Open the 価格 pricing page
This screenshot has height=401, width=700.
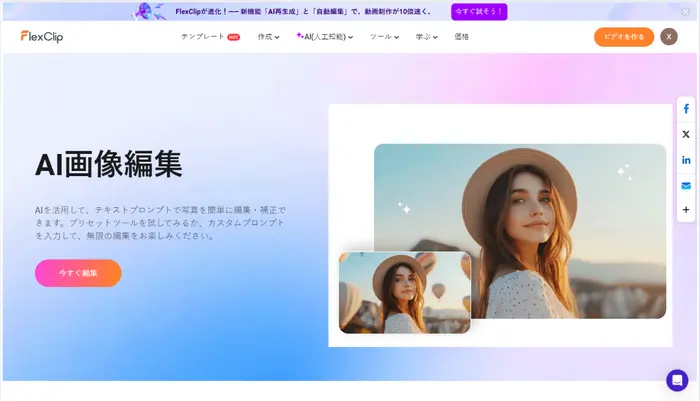tap(462, 37)
